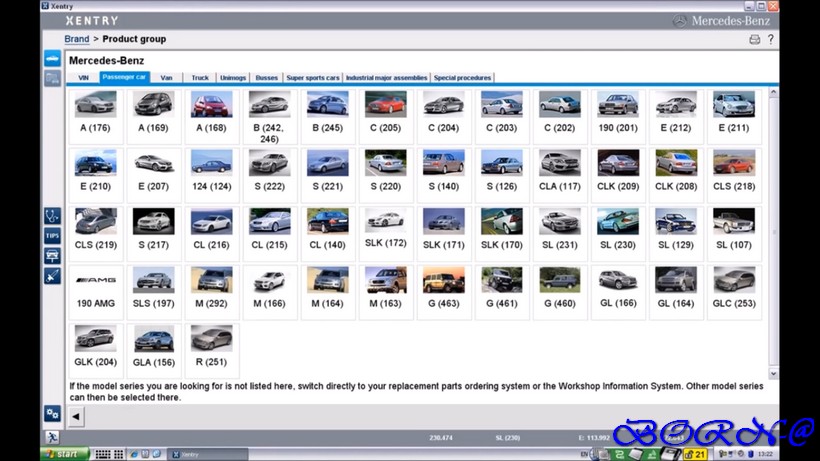This screenshot has height=461, width=820.
Task: Open the Windows start button
Action: (x=65, y=454)
